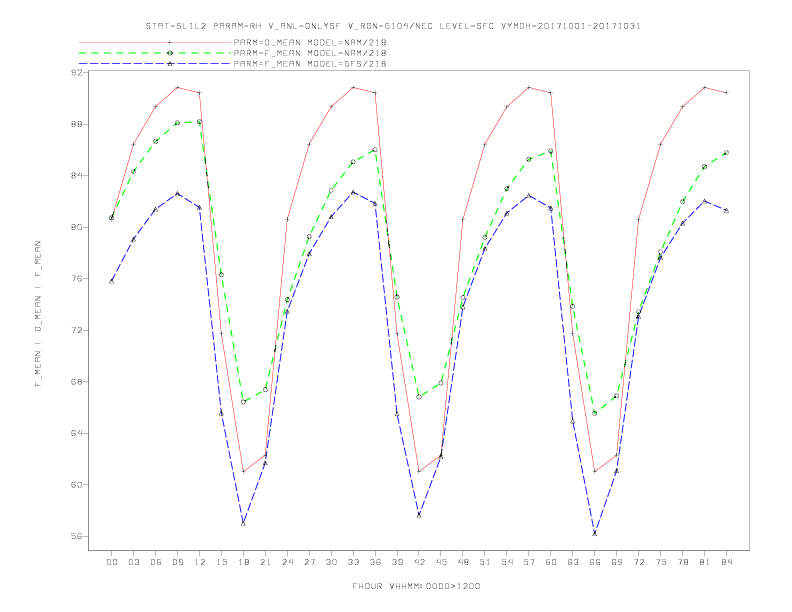792x612 pixels.
Task: Click y-axis tick label 92
Action: [77, 73]
